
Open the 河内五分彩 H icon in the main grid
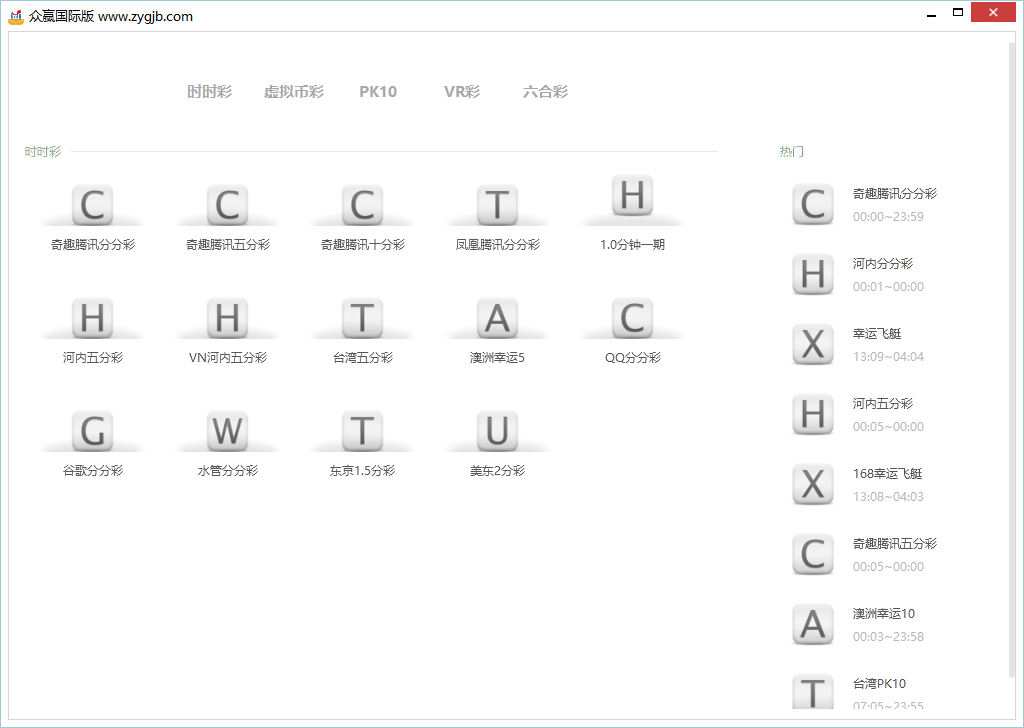click(92, 318)
